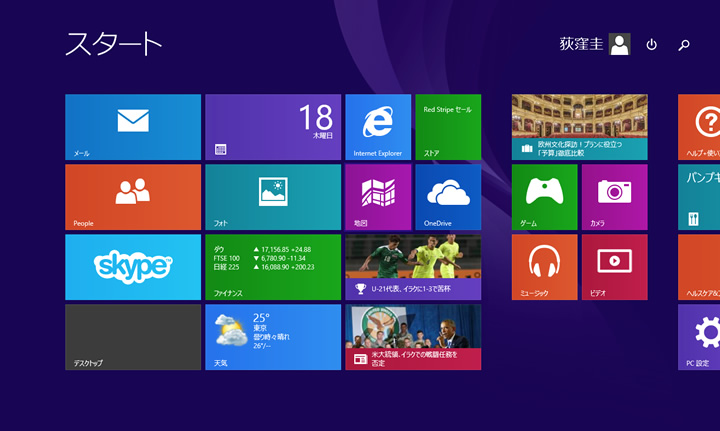Open the Health & Fitness tile (ヘルスケア)
This screenshot has width=720, height=431.
click(699, 267)
